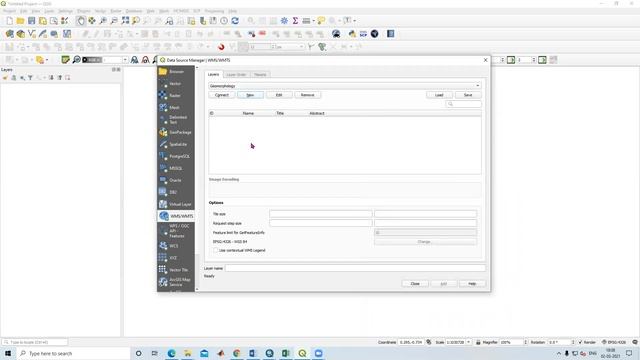Viewport: 640px width, 360px height.
Task: Click the Layer name input field
Action: [x=355, y=268]
